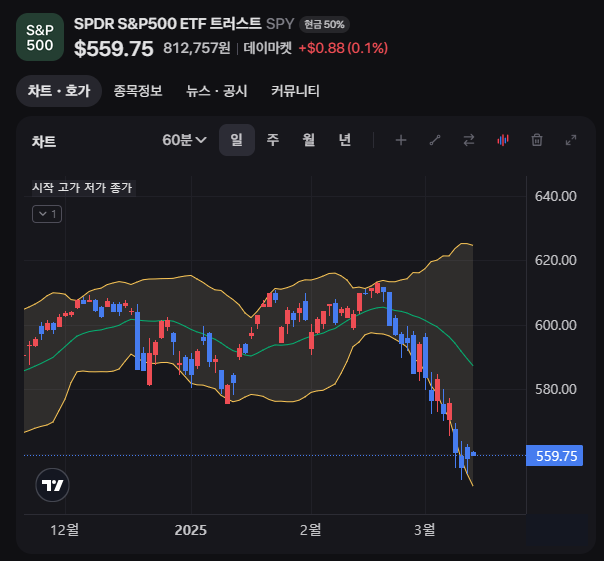The width and height of the screenshot is (604, 561).
Task: Click the 600.00 price axis label
Action: 555,325
